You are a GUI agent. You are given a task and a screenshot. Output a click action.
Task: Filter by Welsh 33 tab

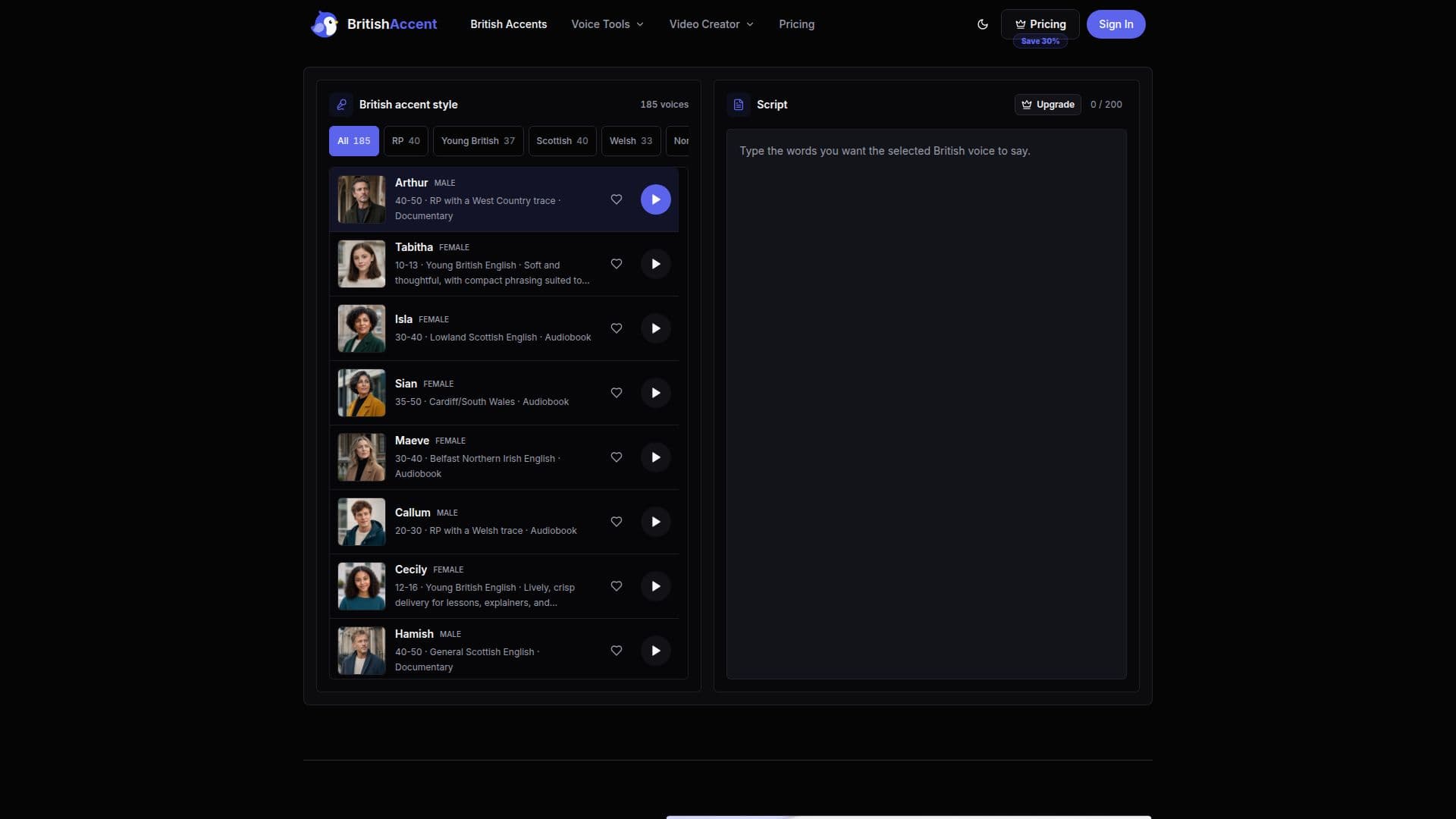631,141
